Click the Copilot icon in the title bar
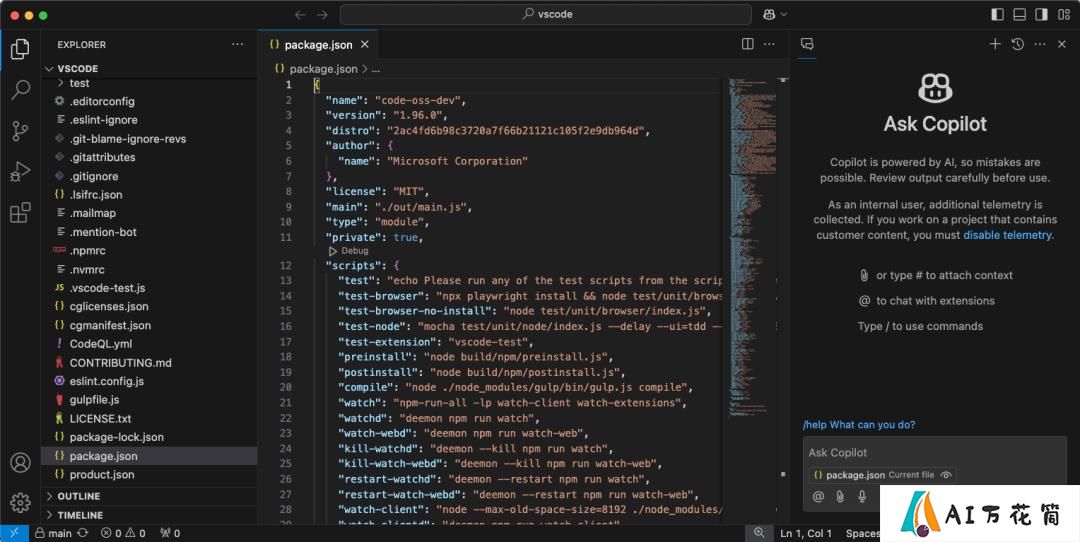Screen dimensions: 1080x542 769,14
